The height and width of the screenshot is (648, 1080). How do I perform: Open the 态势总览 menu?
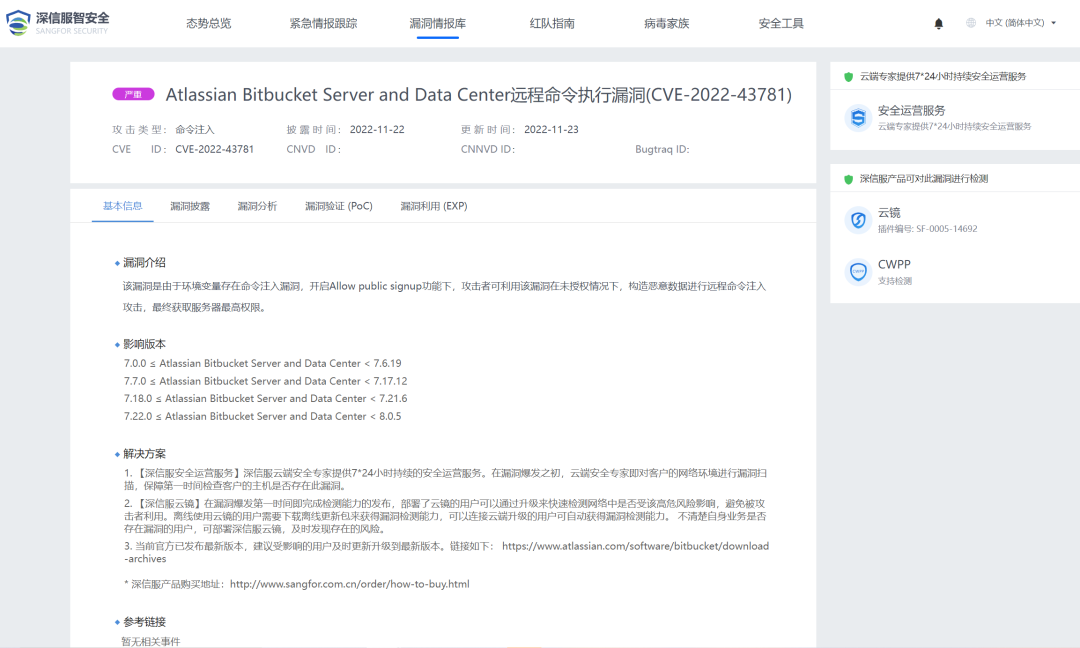point(209,23)
